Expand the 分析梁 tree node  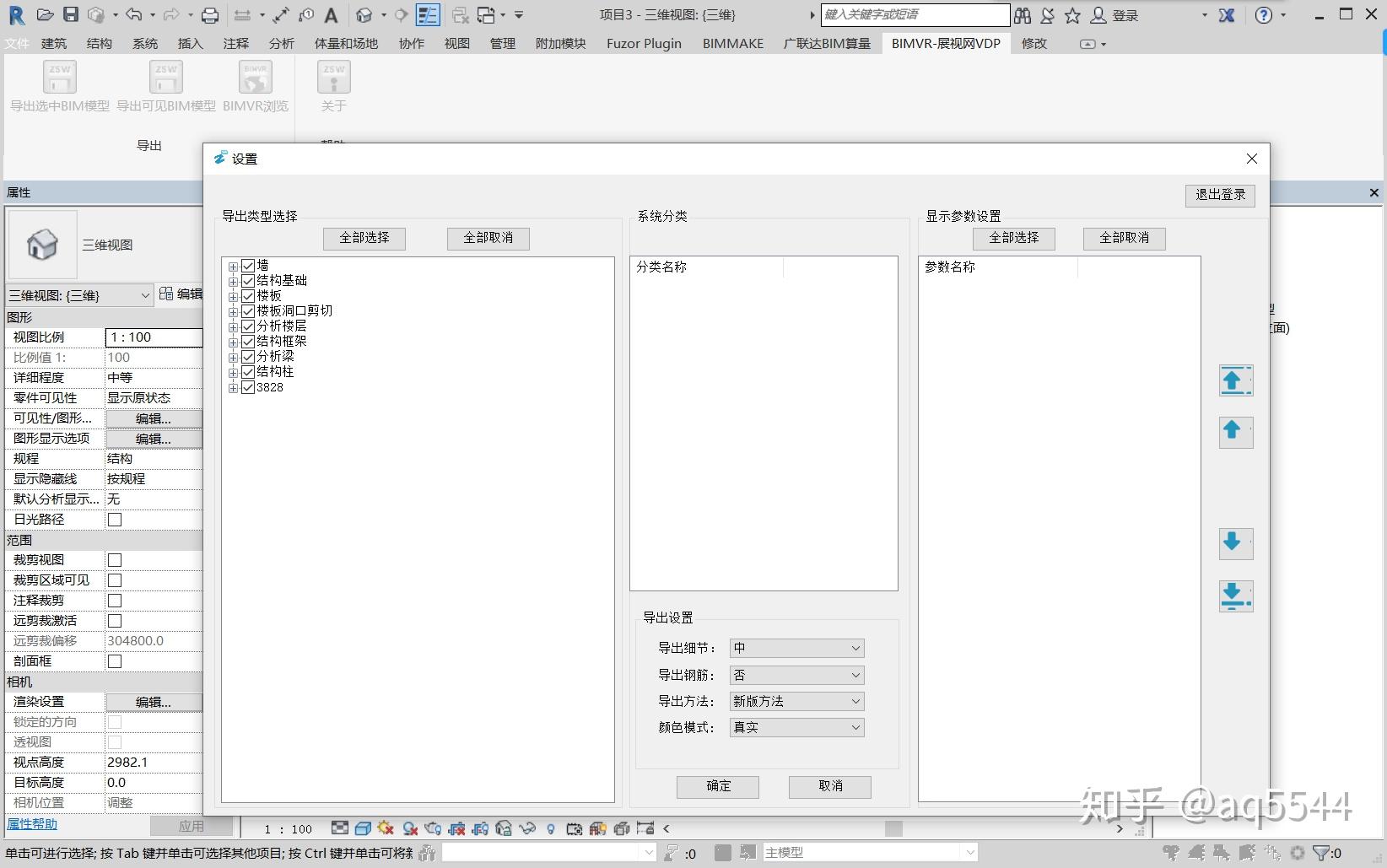click(x=233, y=358)
